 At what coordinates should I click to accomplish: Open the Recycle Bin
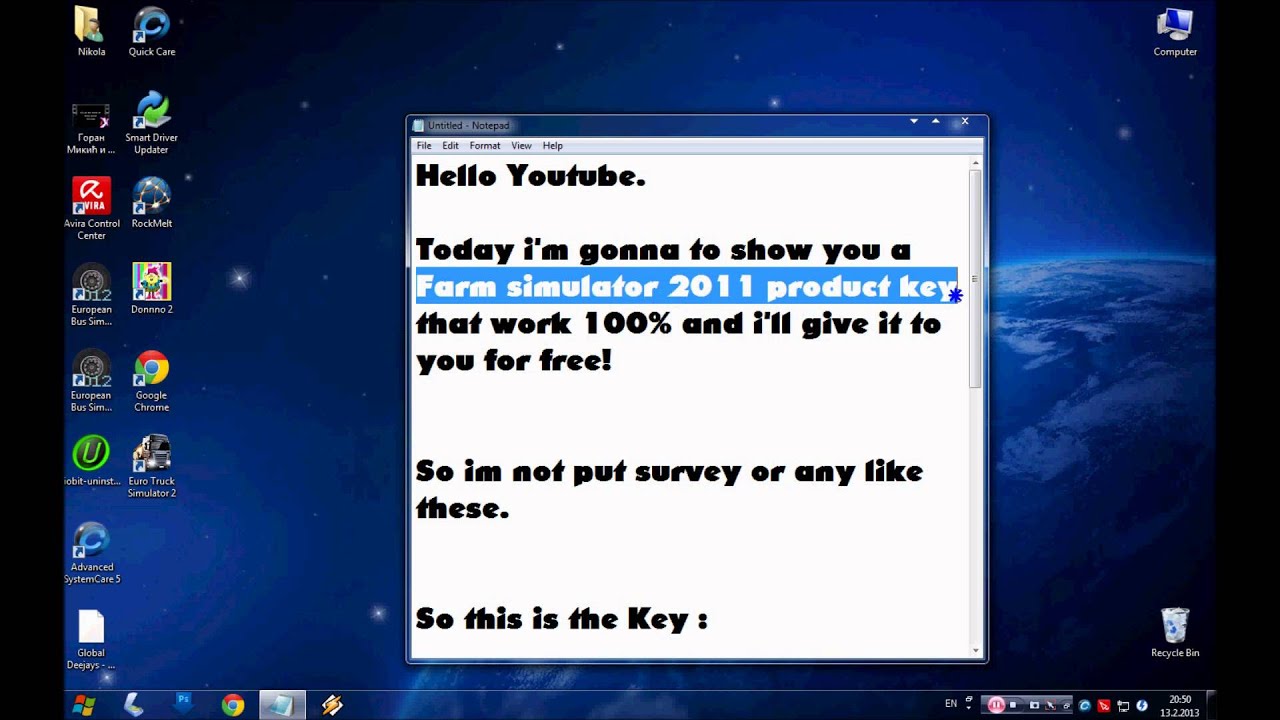click(x=1175, y=632)
